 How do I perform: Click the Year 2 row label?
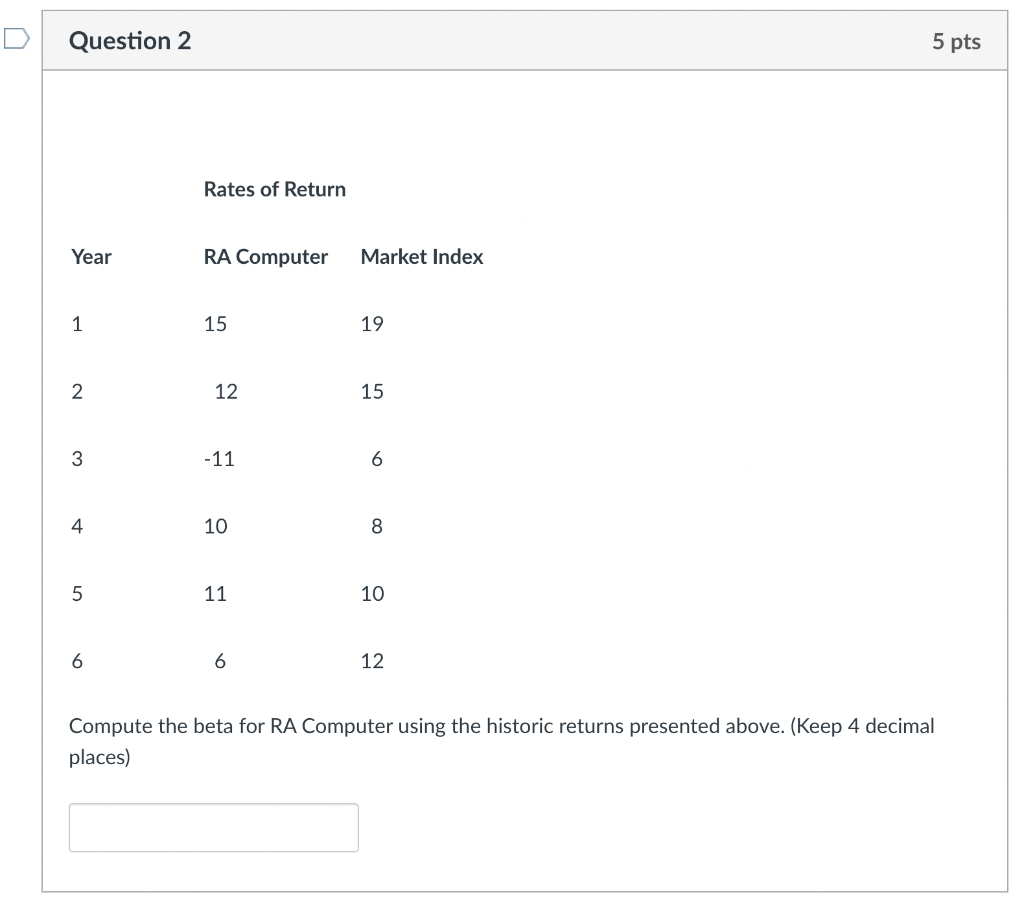pos(77,391)
